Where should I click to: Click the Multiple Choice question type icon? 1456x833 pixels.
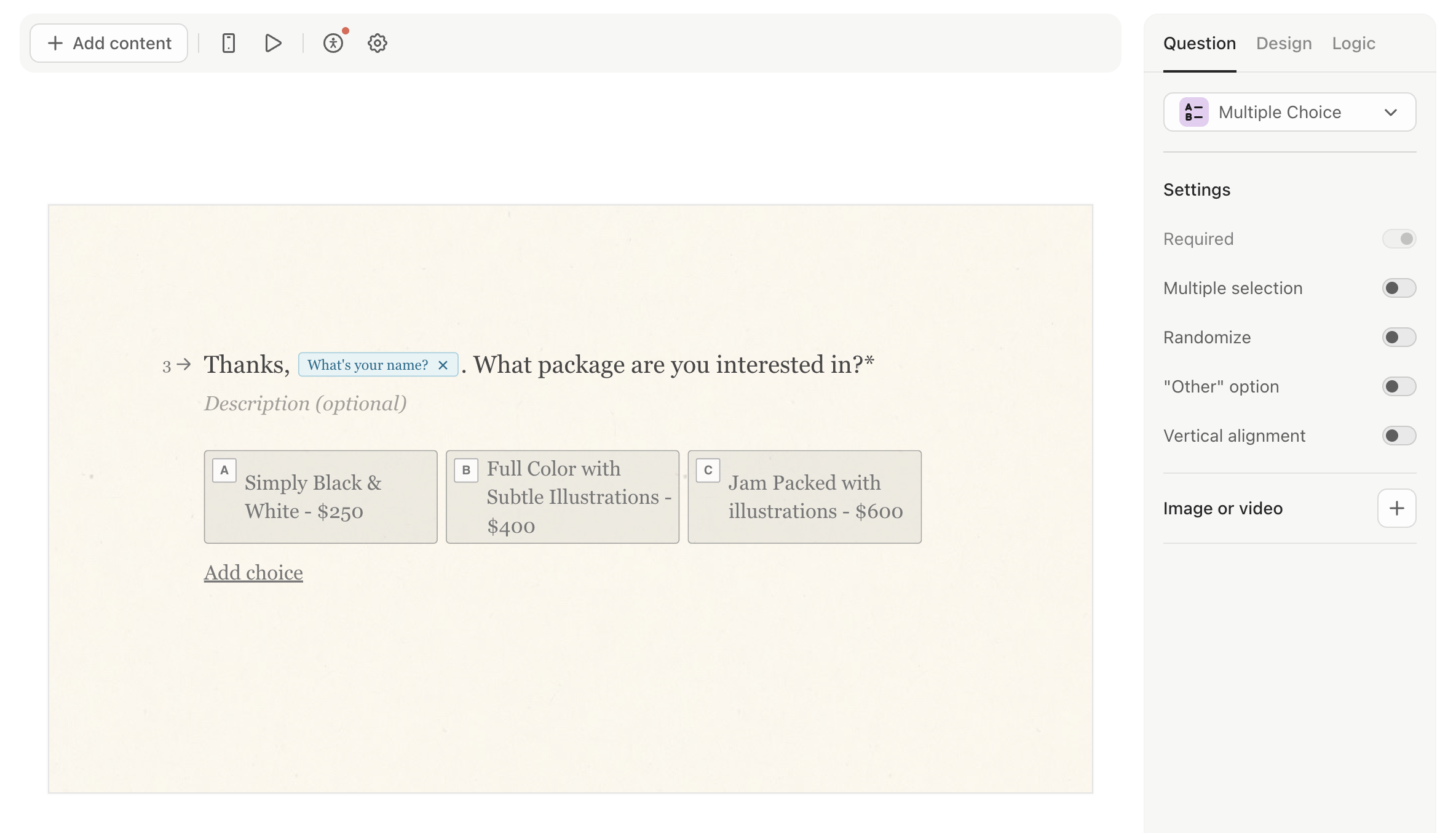(x=1193, y=111)
